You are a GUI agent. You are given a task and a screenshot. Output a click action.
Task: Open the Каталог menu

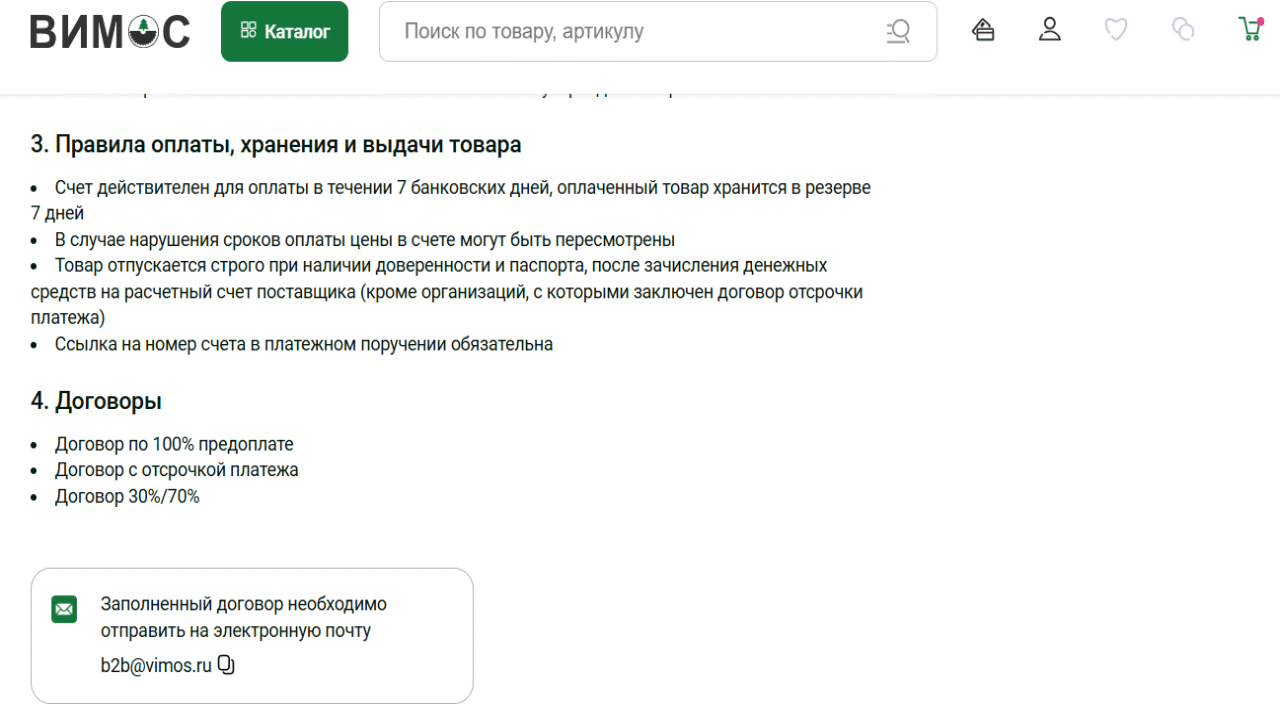tap(284, 32)
